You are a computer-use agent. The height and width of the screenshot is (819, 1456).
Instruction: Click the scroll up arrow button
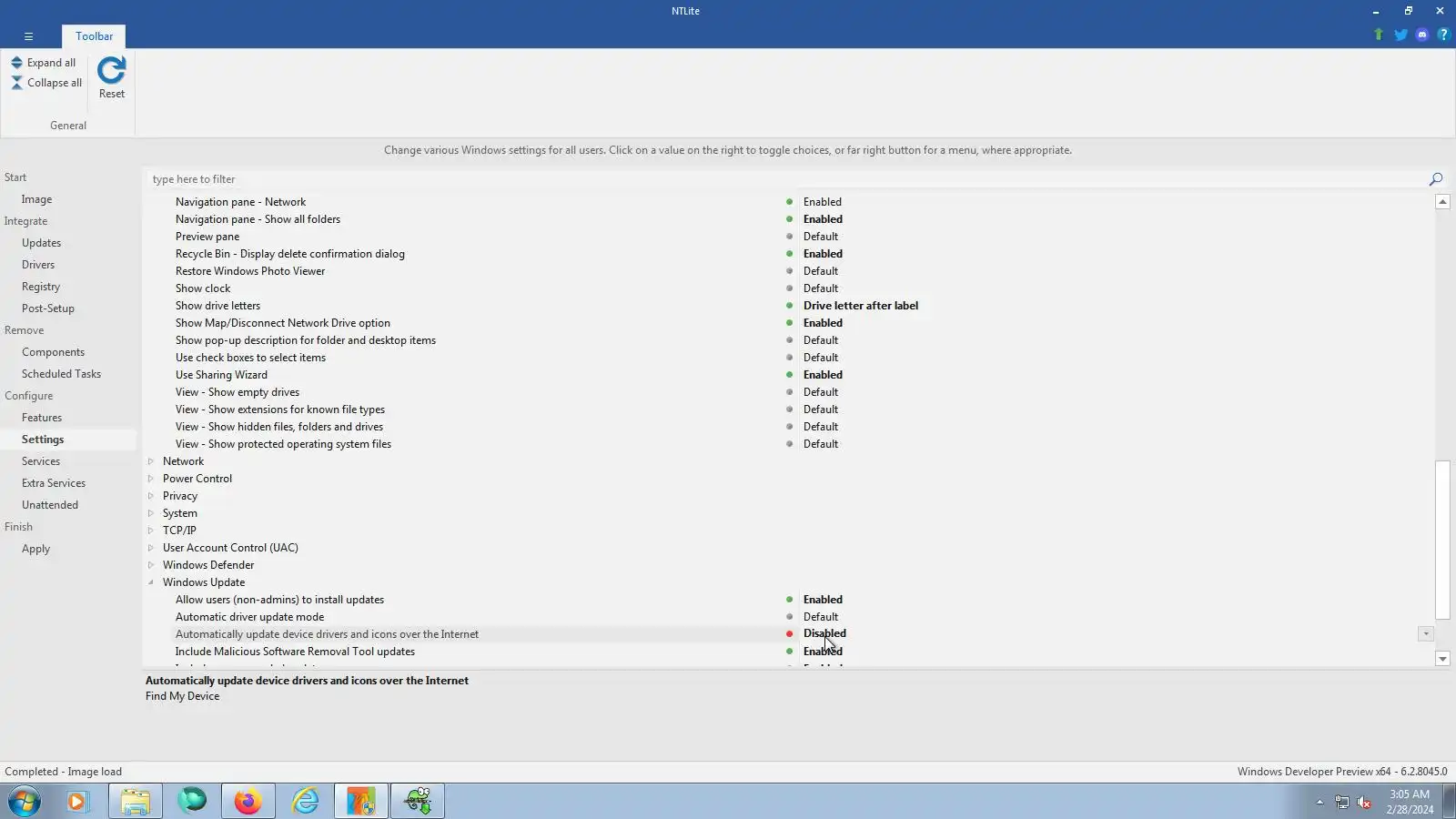click(1442, 202)
